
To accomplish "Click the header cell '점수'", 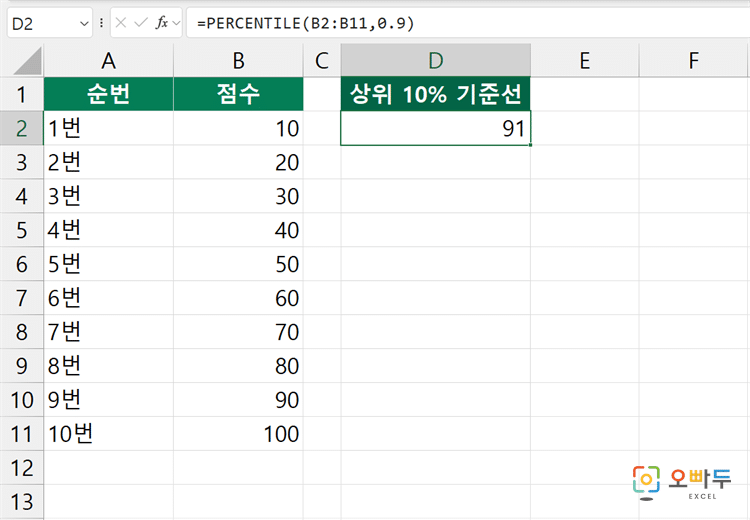I will click(238, 94).
